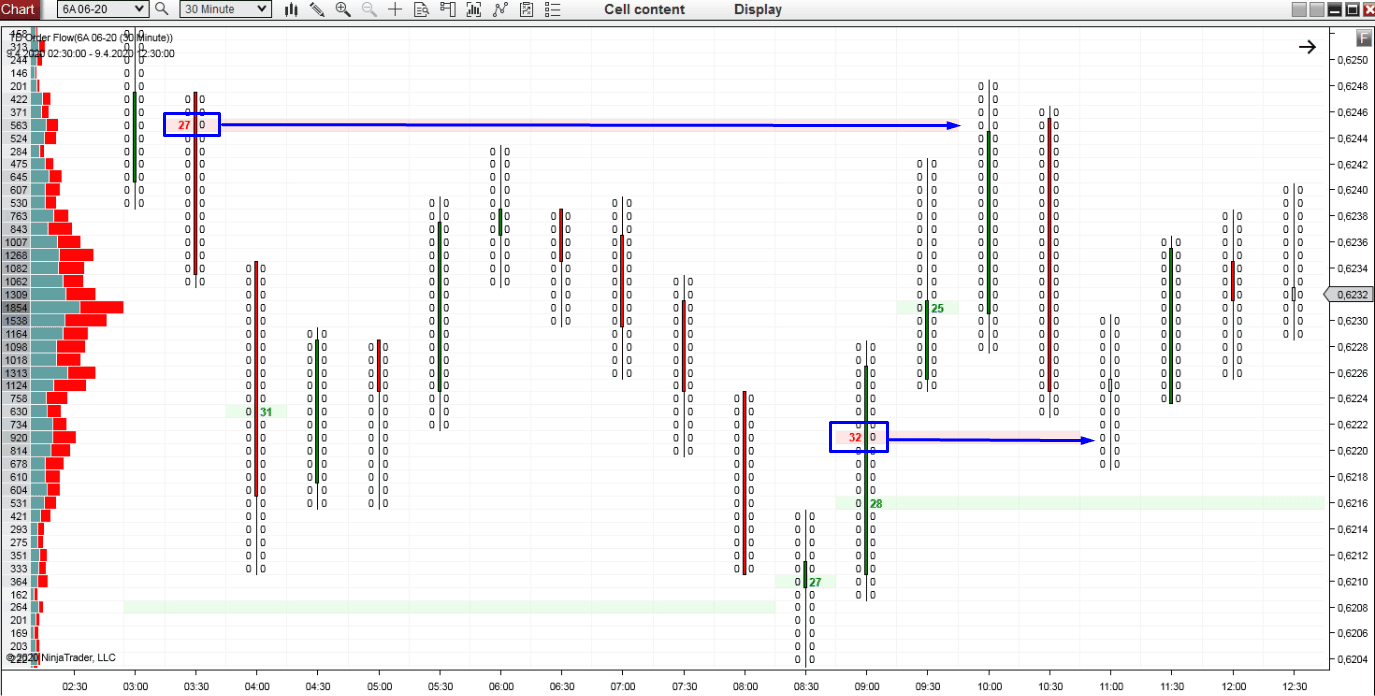Open the Cell content menu
The image size is (1375, 696).
click(x=645, y=9)
